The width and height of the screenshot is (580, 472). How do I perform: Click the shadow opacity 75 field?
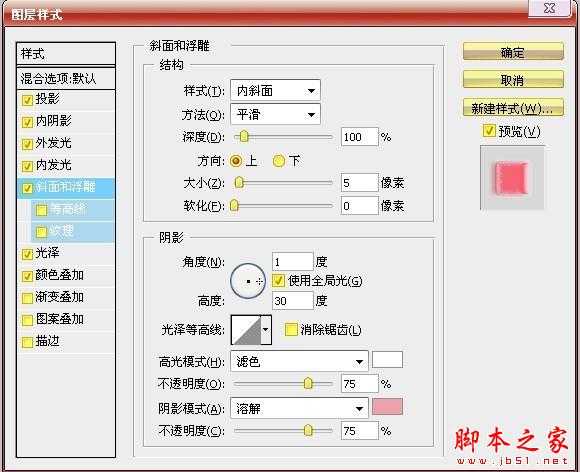pos(360,431)
